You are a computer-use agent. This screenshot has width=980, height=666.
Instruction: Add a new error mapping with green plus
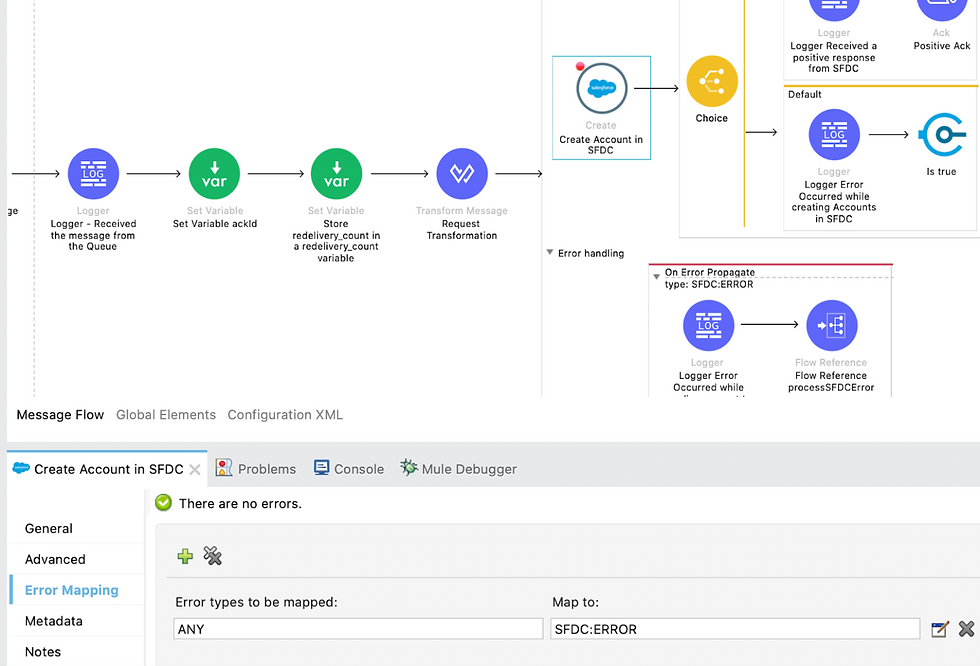(x=185, y=556)
